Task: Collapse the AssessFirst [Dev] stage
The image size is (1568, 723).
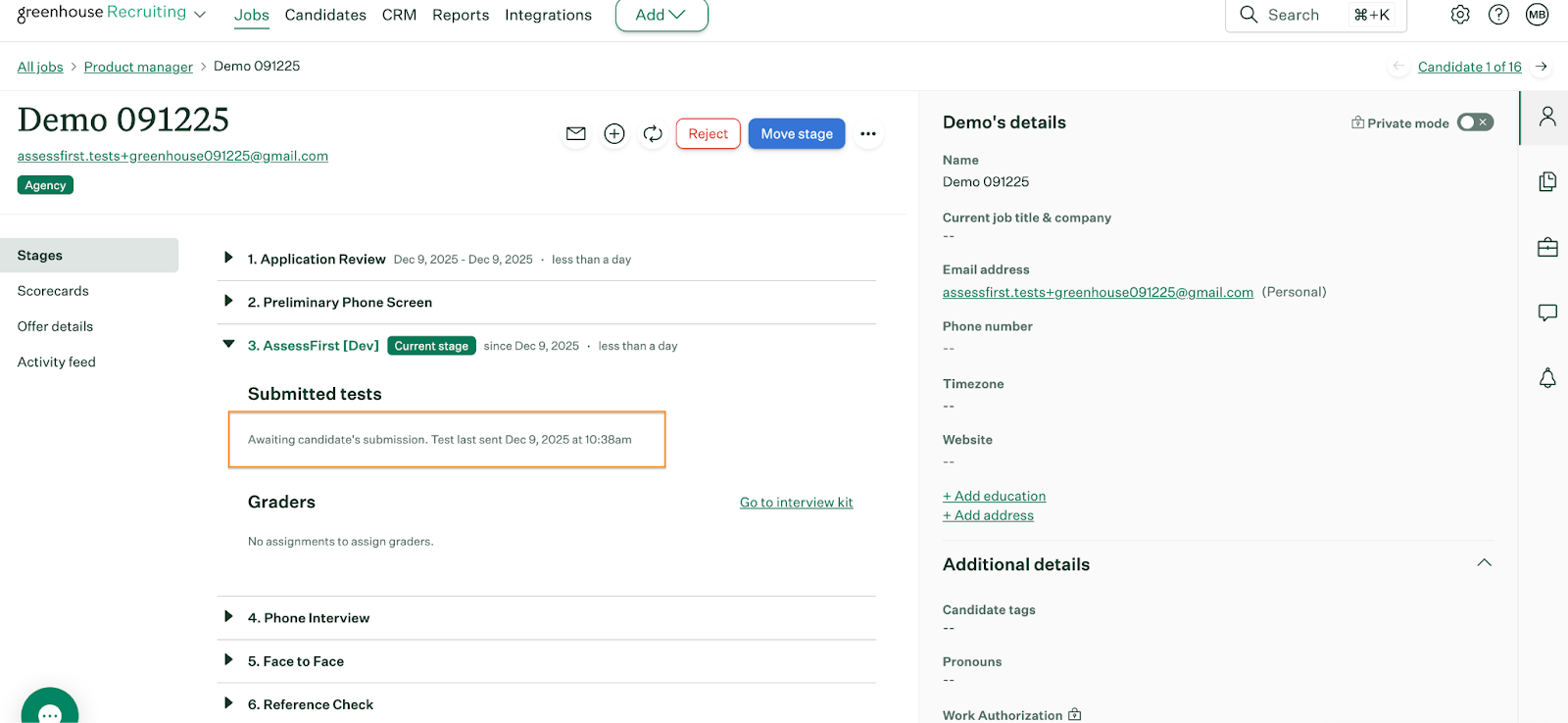Action: tap(228, 345)
